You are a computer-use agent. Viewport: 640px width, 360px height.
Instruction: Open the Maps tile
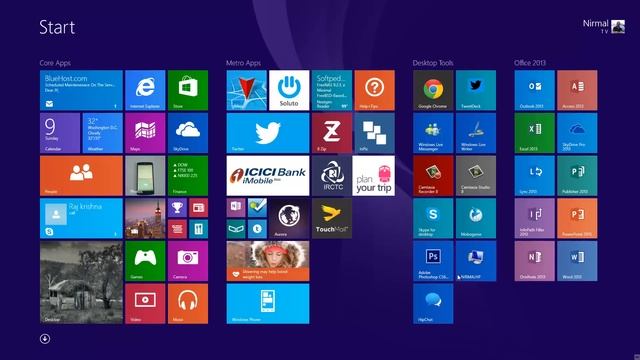coord(145,133)
